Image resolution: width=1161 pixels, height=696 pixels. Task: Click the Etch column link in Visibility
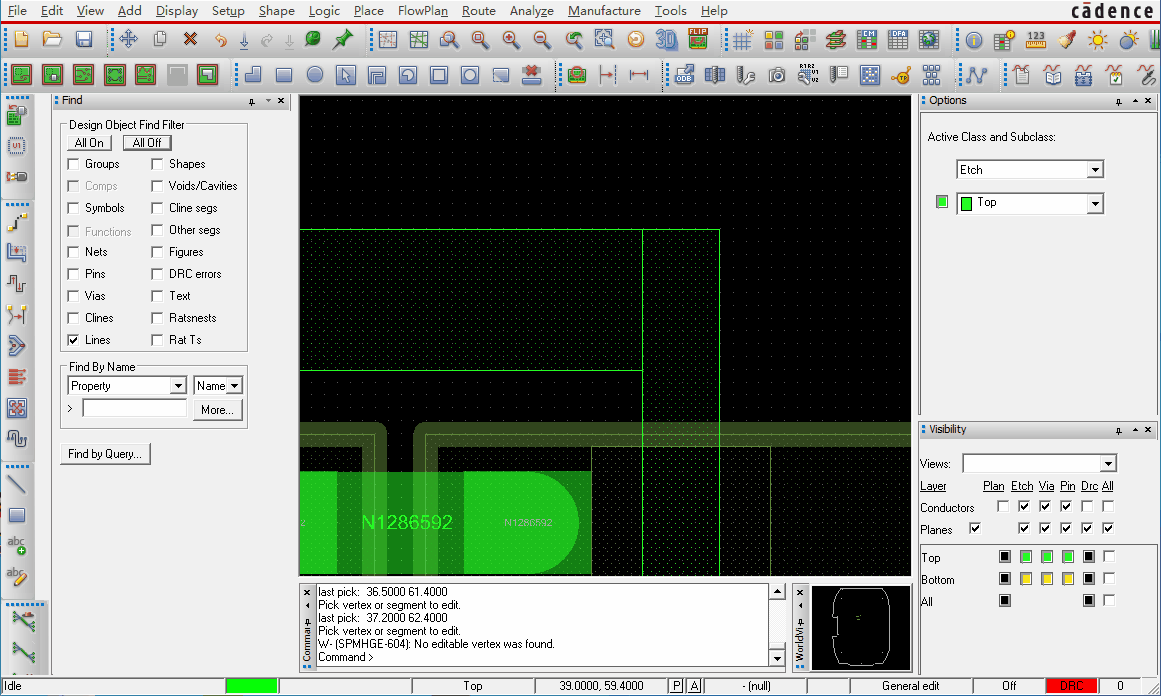click(x=1022, y=486)
